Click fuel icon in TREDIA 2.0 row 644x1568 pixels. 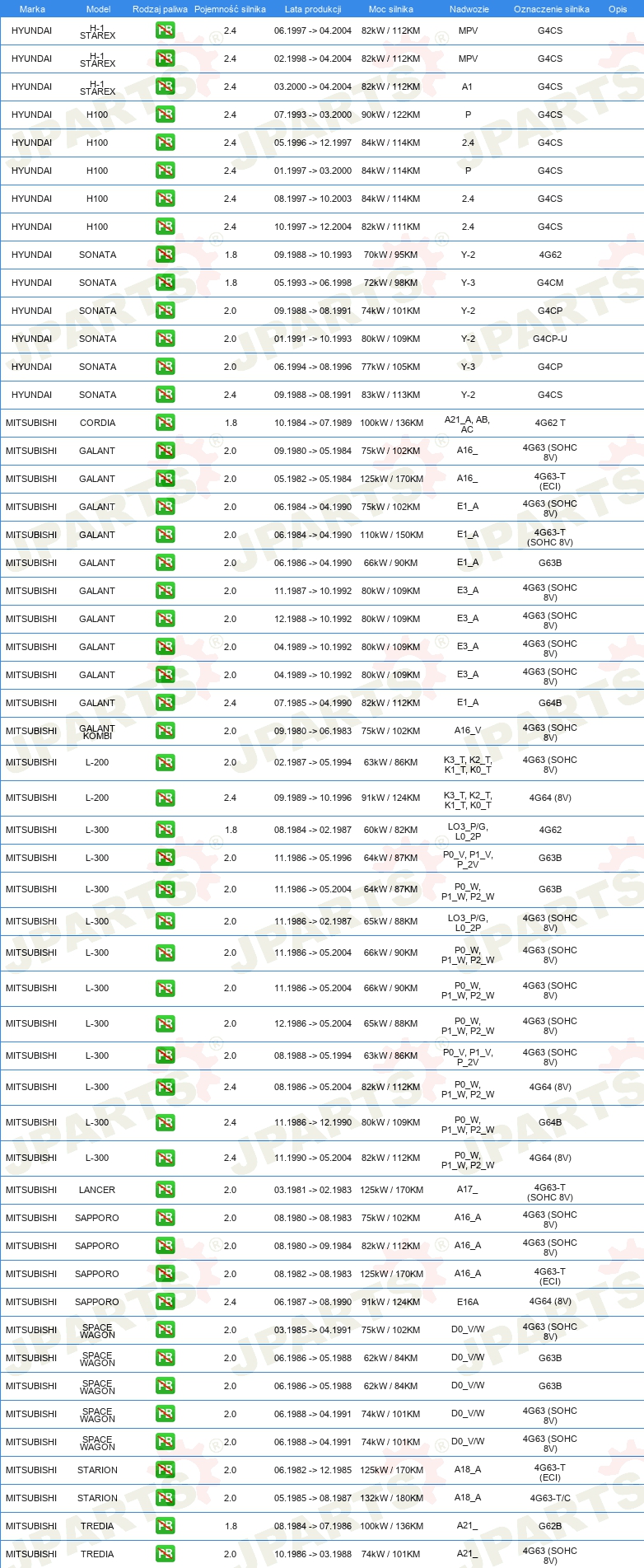point(165,1554)
